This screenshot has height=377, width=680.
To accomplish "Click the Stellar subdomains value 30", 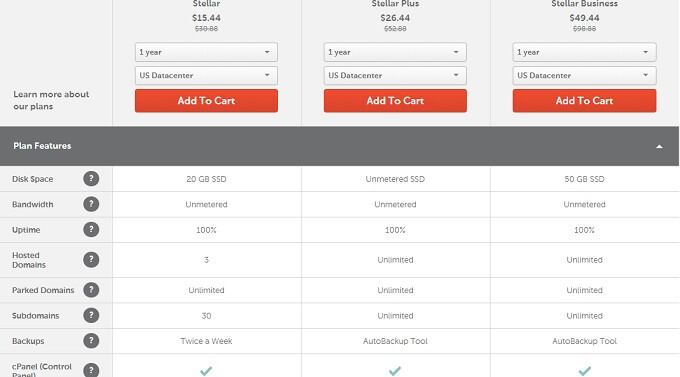I will pos(206,316).
